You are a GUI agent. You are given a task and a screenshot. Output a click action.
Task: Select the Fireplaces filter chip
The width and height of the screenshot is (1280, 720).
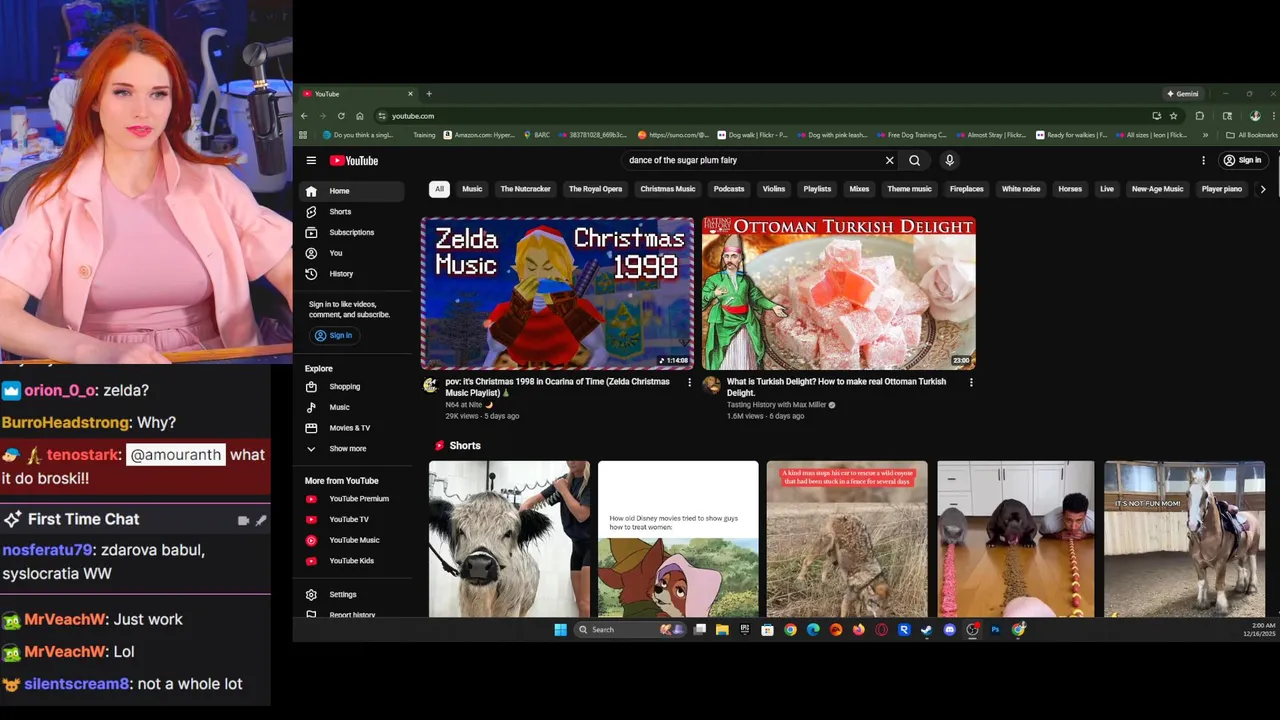[x=967, y=189]
